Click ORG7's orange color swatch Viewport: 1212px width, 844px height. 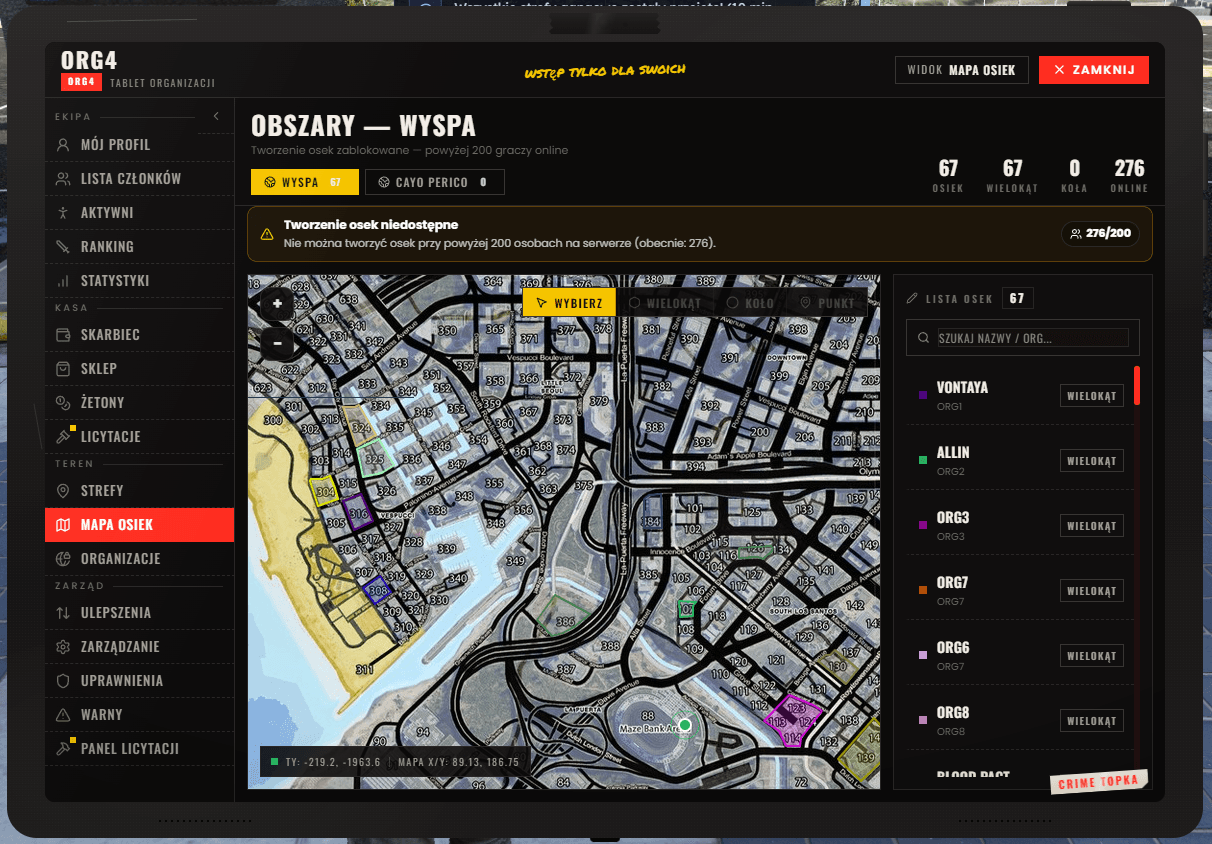923,591
